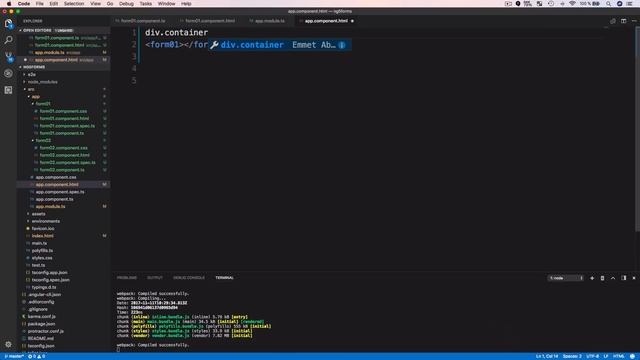Expand the environments folder
Screen dimensions: 640x360
(x=46, y=221)
